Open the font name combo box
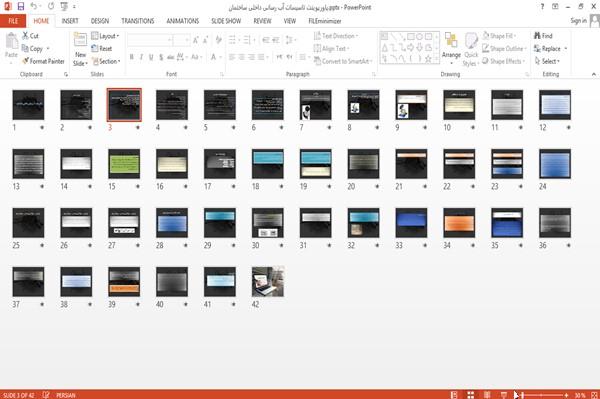Screen dimensions: 600x399 (x=150, y=40)
